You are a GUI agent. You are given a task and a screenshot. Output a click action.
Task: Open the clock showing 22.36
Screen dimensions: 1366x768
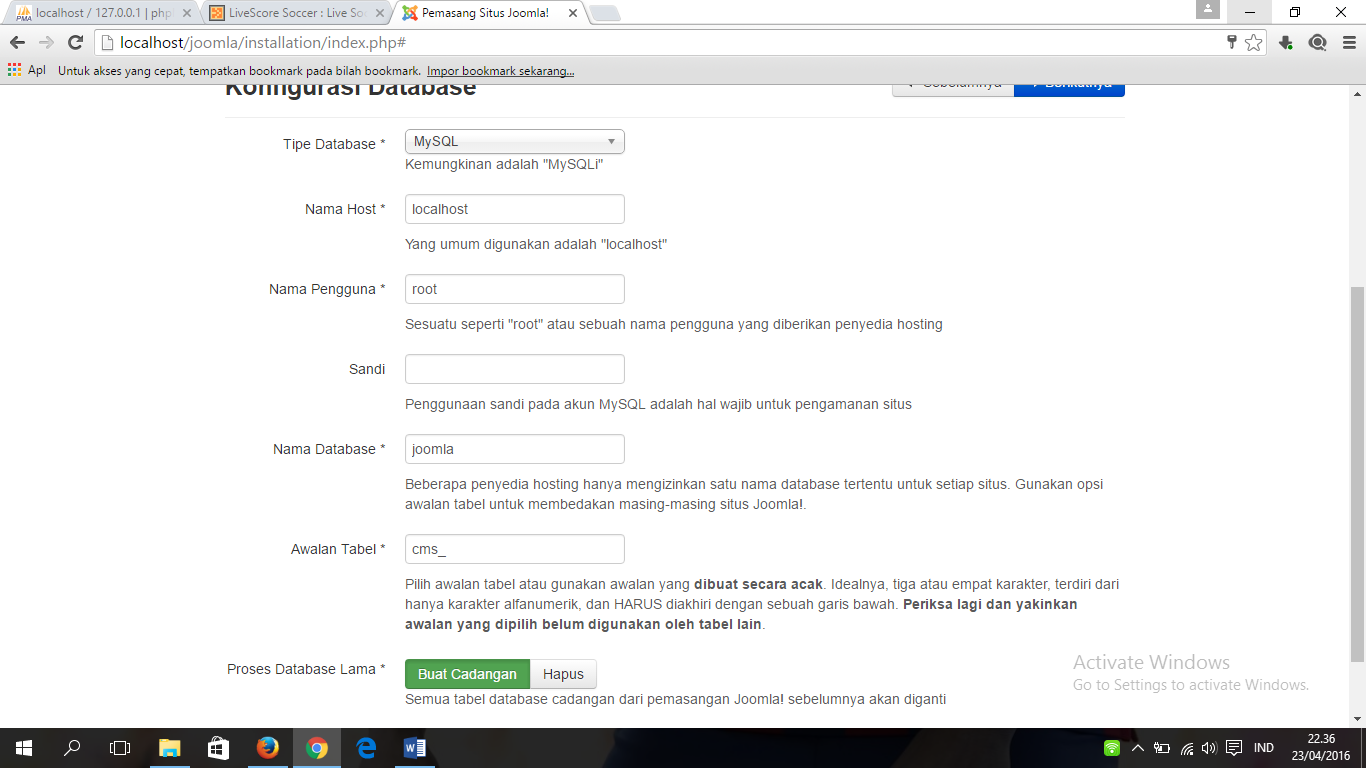click(1321, 748)
